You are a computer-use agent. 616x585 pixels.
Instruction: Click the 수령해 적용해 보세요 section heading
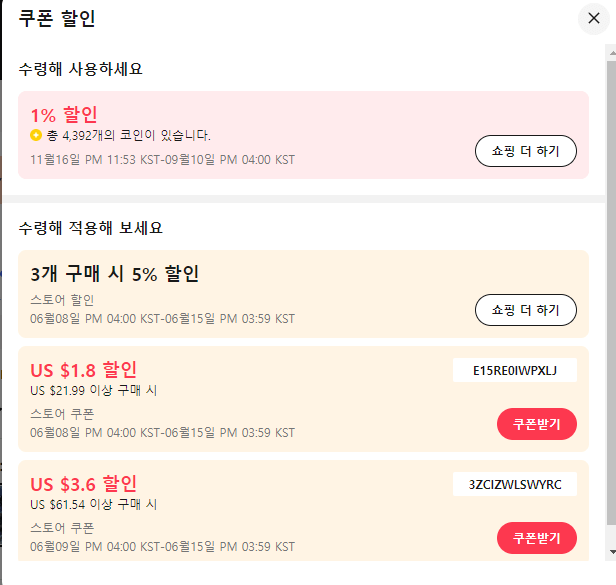[91, 227]
